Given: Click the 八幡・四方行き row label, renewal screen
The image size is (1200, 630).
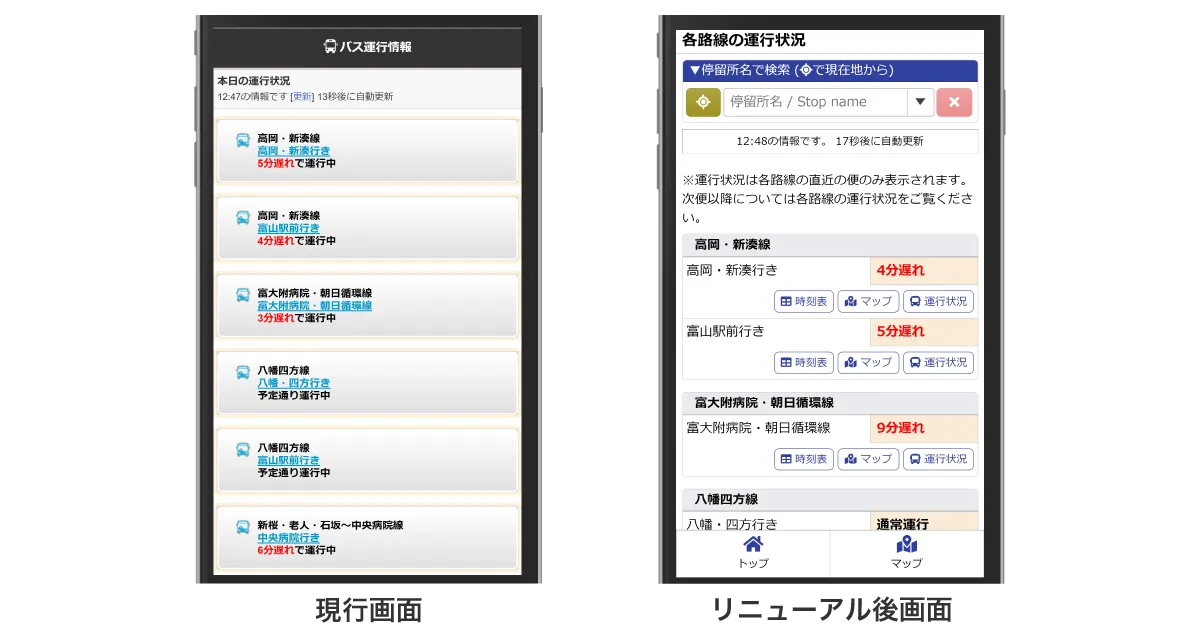Looking at the screenshot, I should (x=732, y=523).
